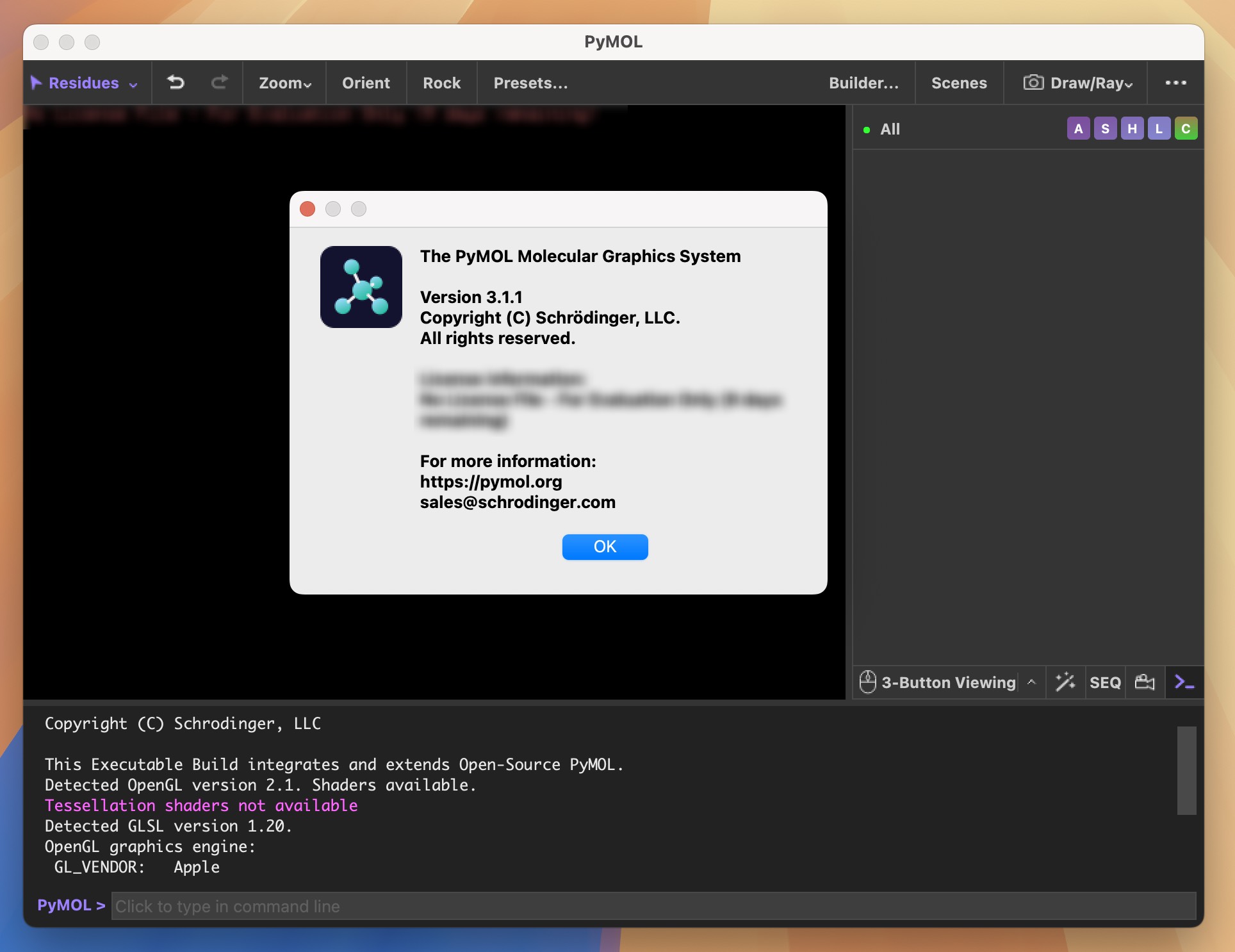Click the https://pymol.org link text

coord(491,482)
